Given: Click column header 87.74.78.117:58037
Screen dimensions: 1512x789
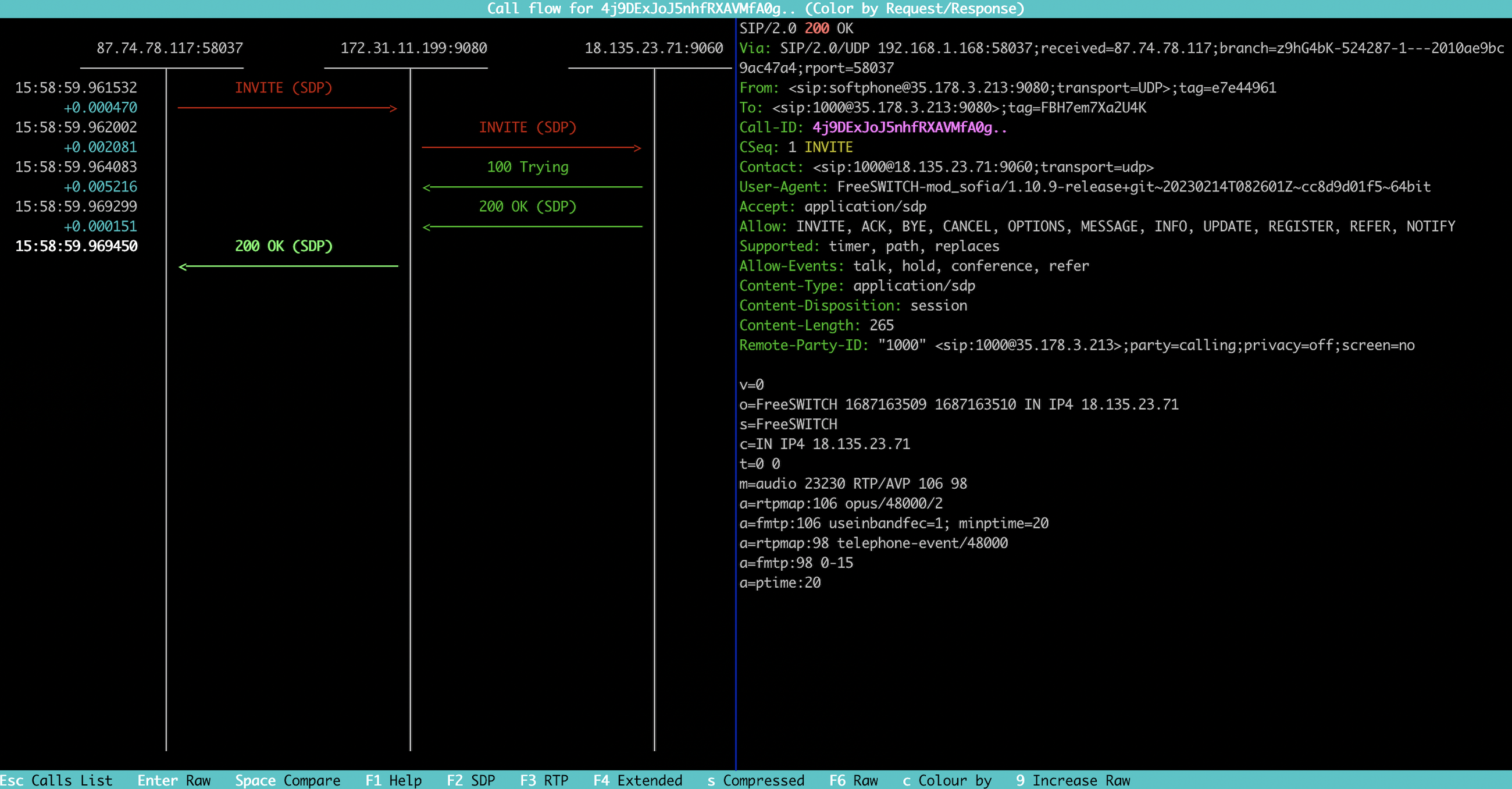Looking at the screenshot, I should 170,48.
